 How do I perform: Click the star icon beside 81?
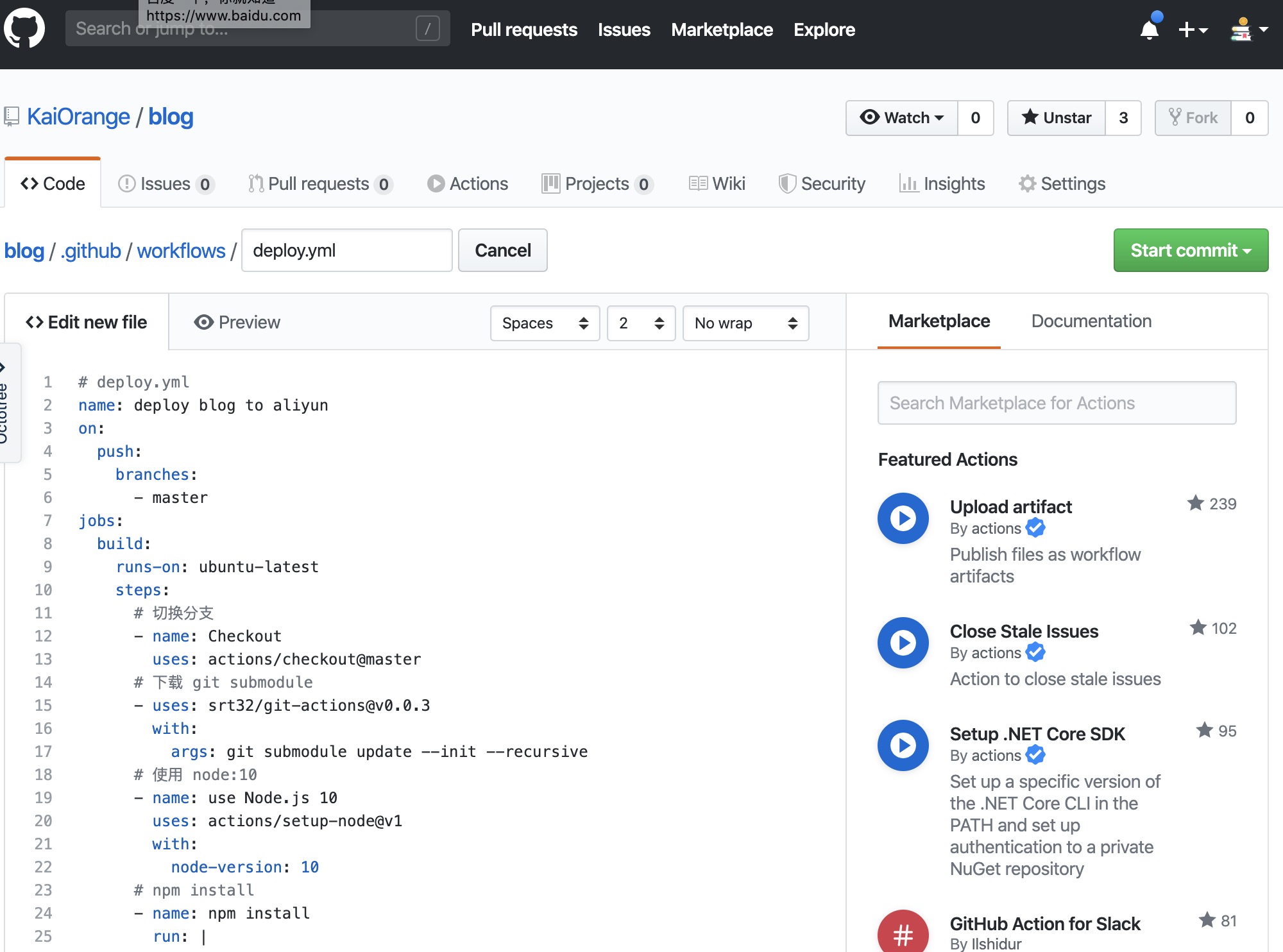pyautogui.click(x=1207, y=920)
